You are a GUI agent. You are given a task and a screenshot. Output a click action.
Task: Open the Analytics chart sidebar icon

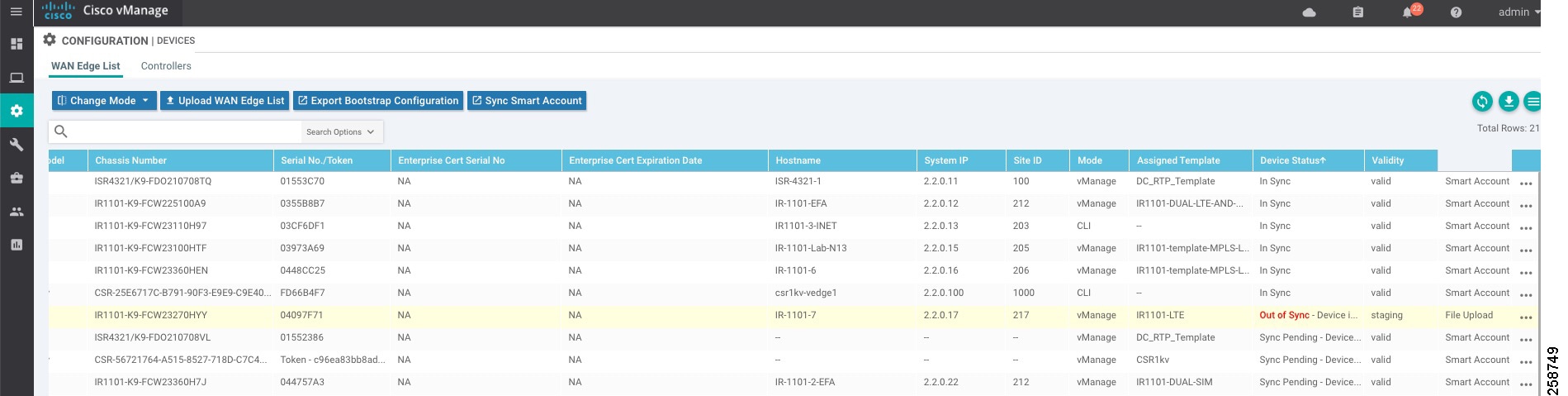coord(17,245)
